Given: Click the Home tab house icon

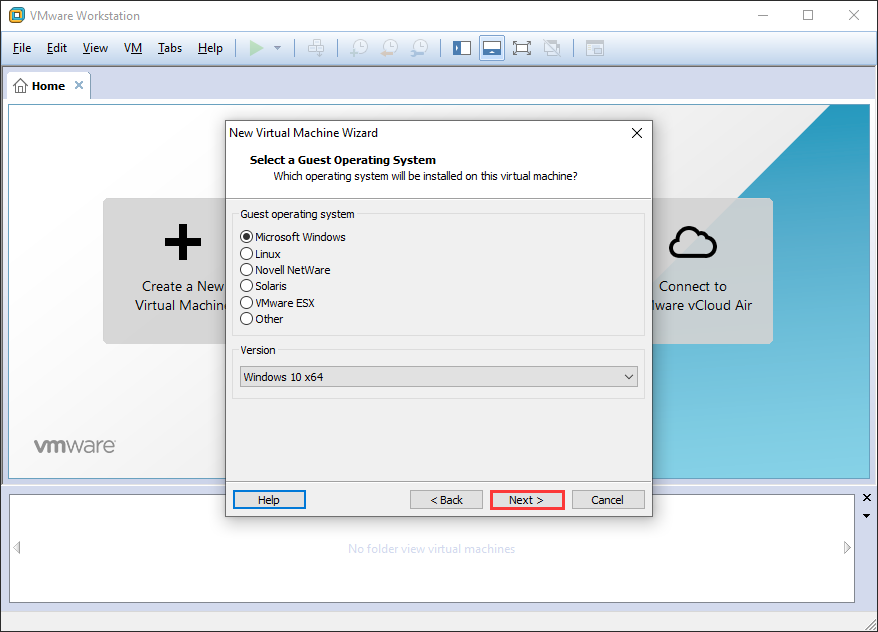Looking at the screenshot, I should 20,86.
